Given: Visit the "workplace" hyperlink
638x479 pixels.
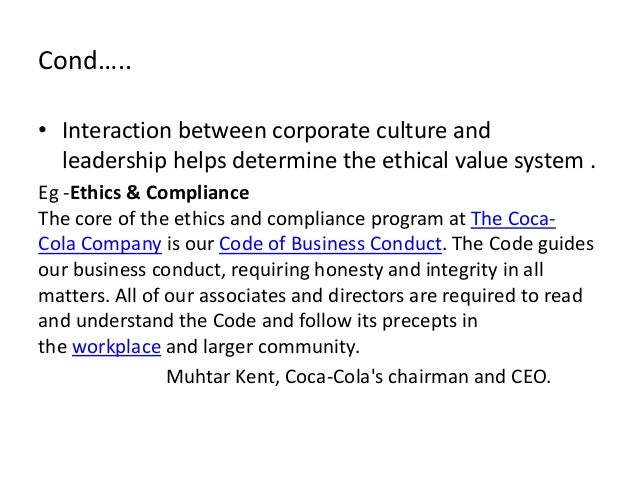Looking at the screenshot, I should pos(116,347).
